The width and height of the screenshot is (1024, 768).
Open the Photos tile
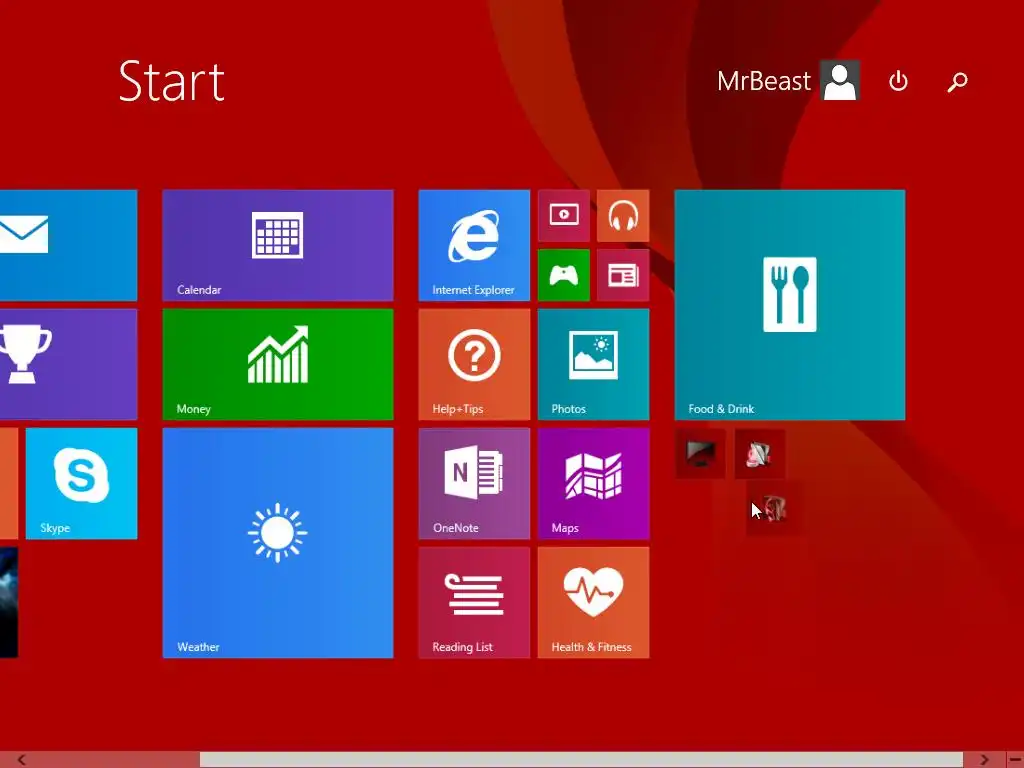(x=594, y=364)
